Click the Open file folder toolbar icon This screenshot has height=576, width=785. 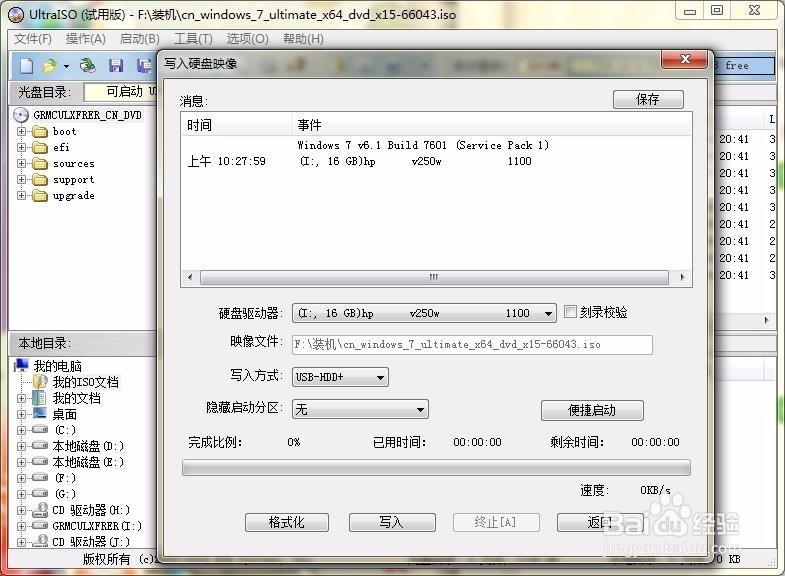tap(50, 66)
